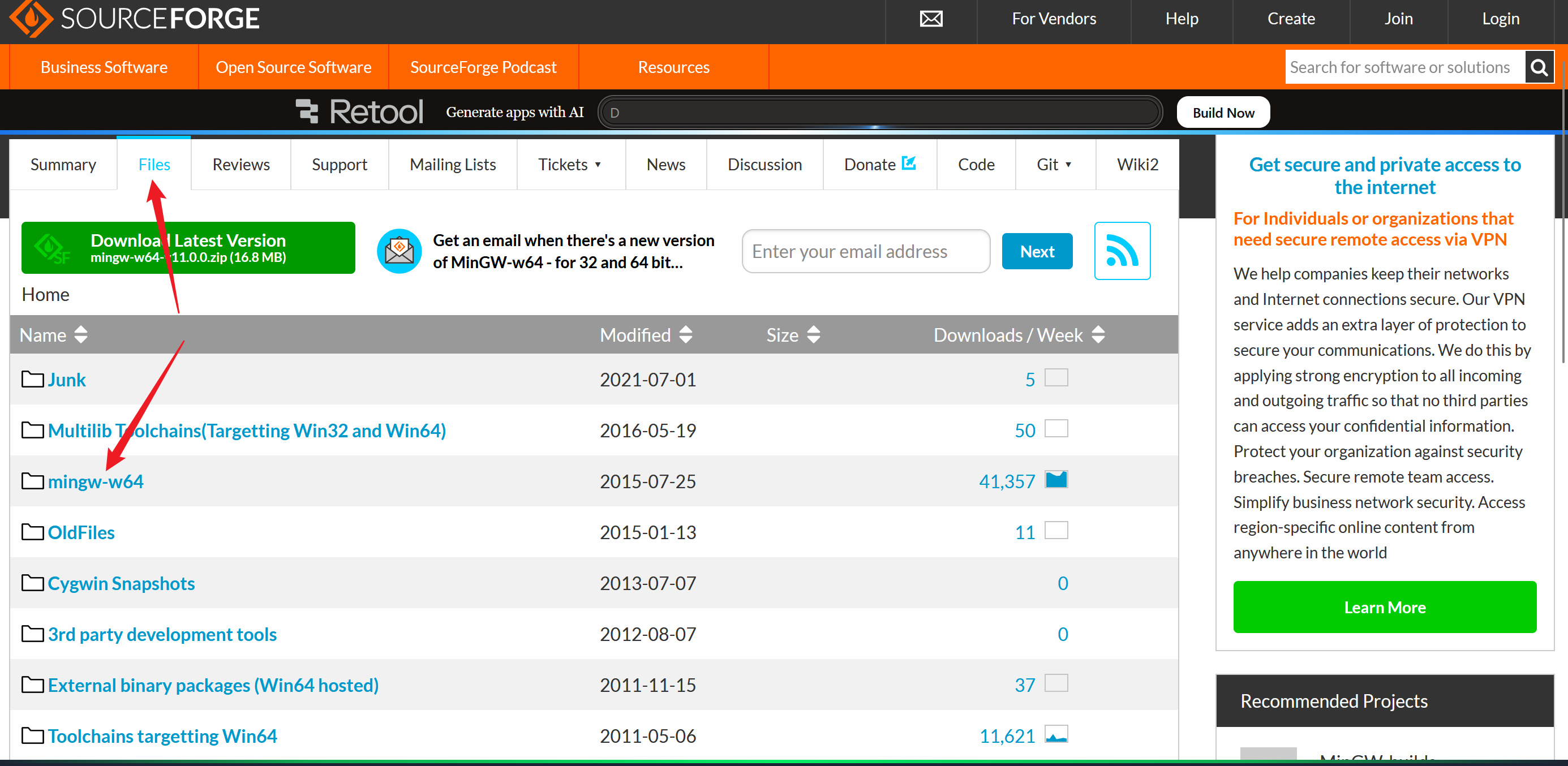View download stats chart for OldFiles

[x=1056, y=531]
